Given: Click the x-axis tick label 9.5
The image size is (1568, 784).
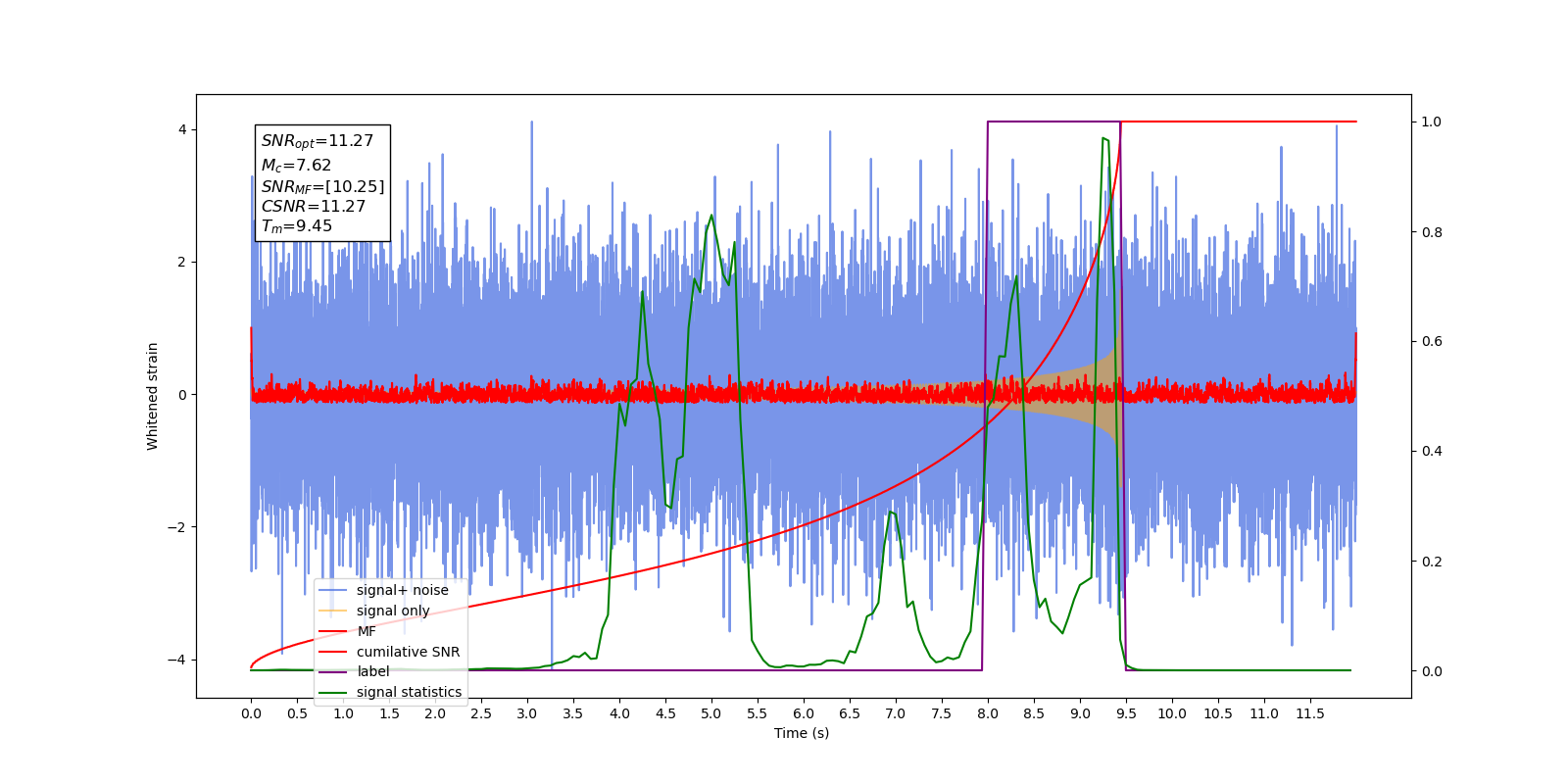Looking at the screenshot, I should click(1126, 713).
